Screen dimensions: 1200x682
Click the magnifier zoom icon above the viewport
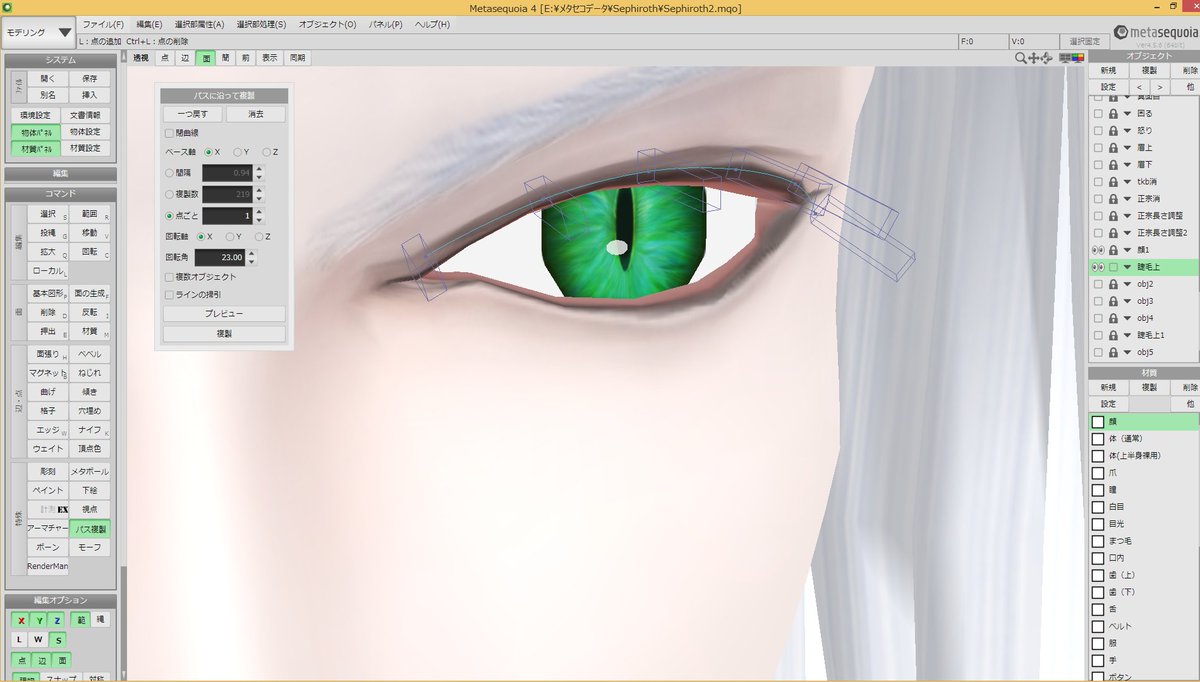point(1020,57)
